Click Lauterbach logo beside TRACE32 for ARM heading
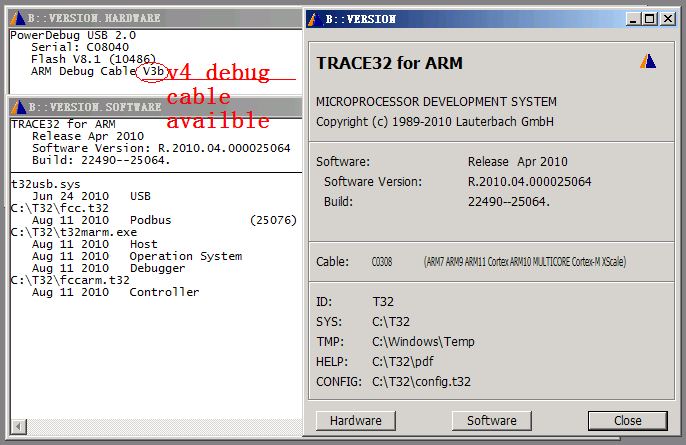The height and width of the screenshot is (445, 686). coord(648,62)
